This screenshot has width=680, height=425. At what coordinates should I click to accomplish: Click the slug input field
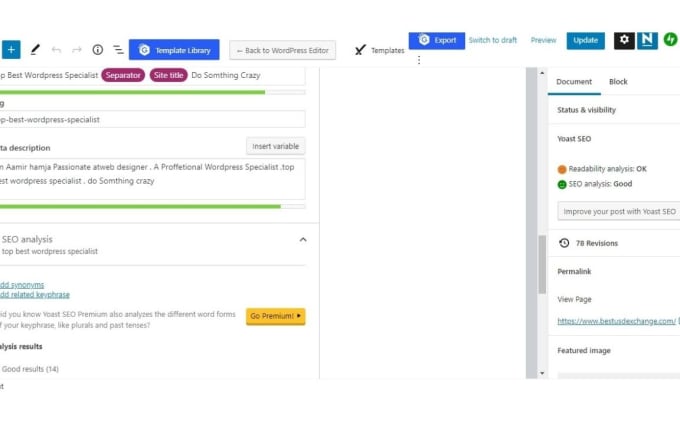pyautogui.click(x=152, y=119)
